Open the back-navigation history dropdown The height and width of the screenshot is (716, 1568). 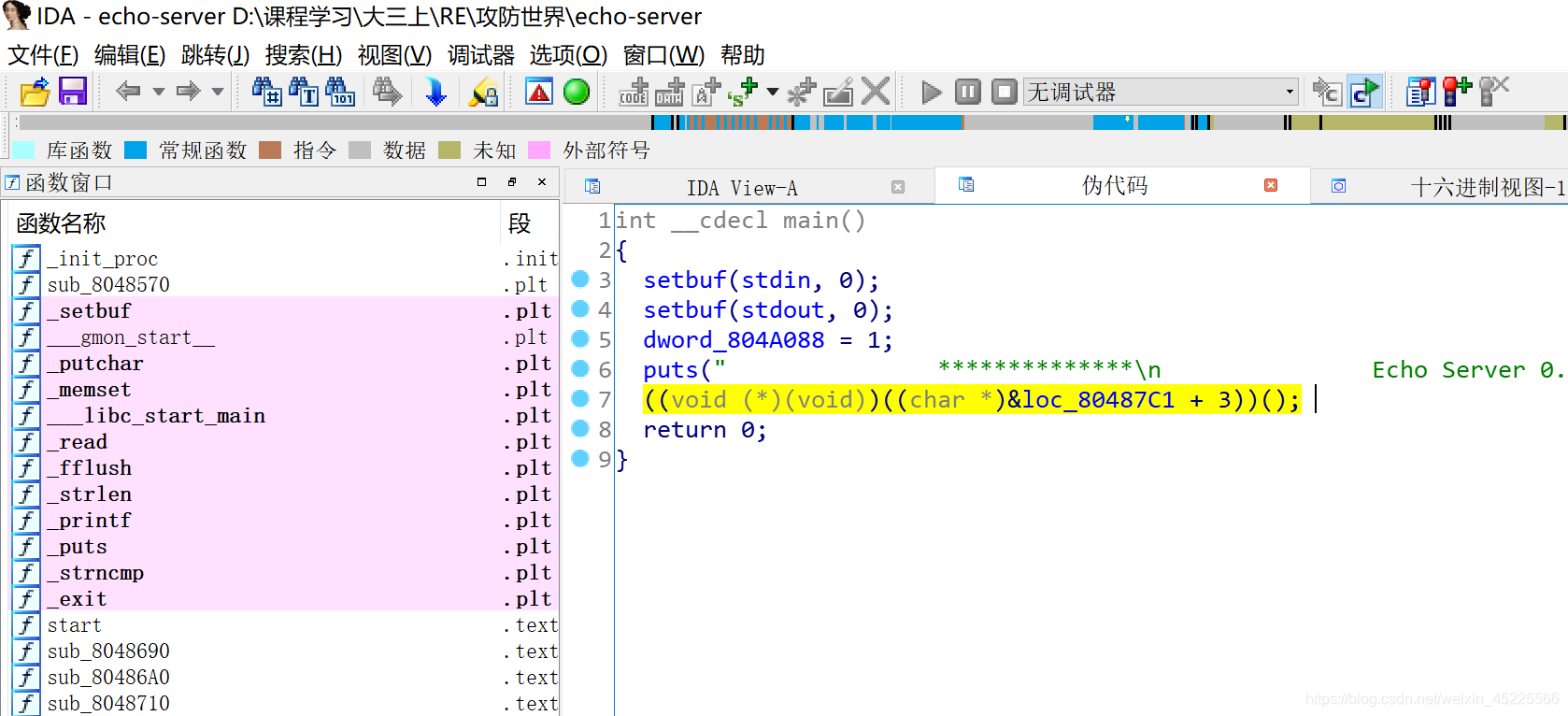[x=158, y=92]
